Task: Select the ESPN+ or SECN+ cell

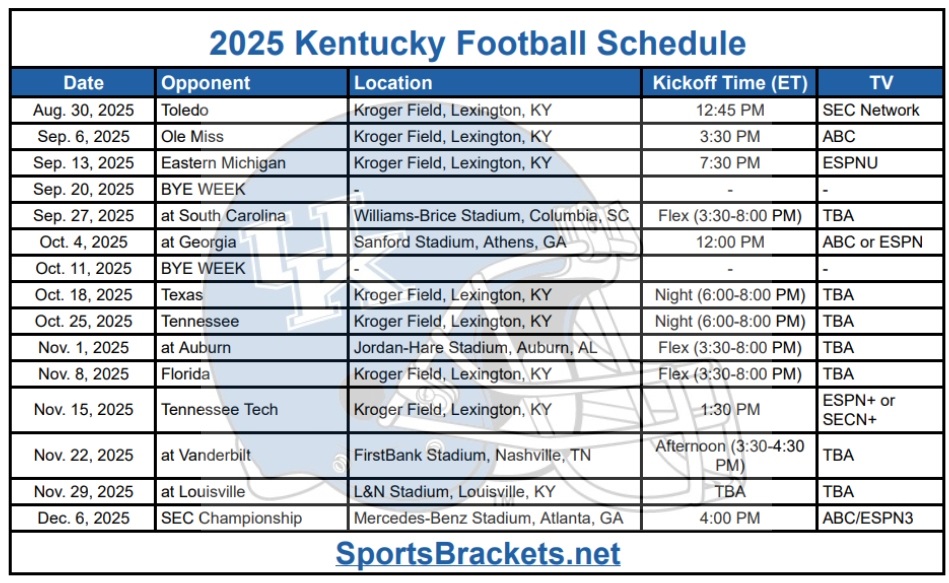Action: pyautogui.click(x=880, y=410)
